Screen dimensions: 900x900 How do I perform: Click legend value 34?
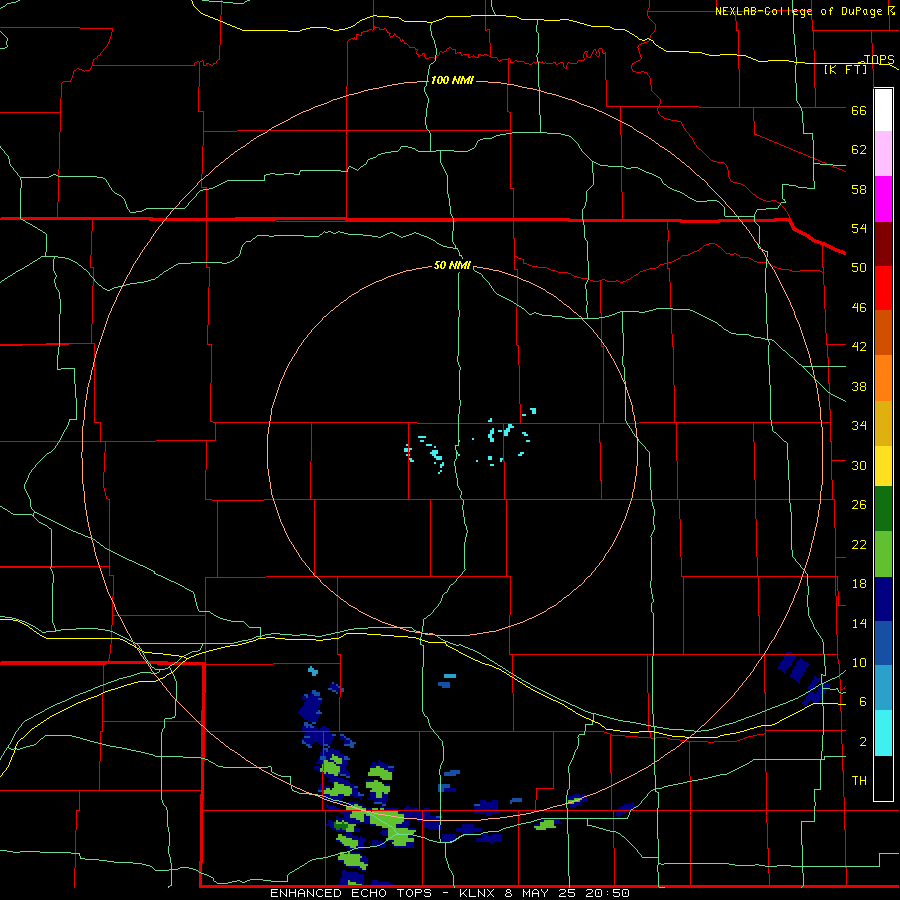click(859, 426)
